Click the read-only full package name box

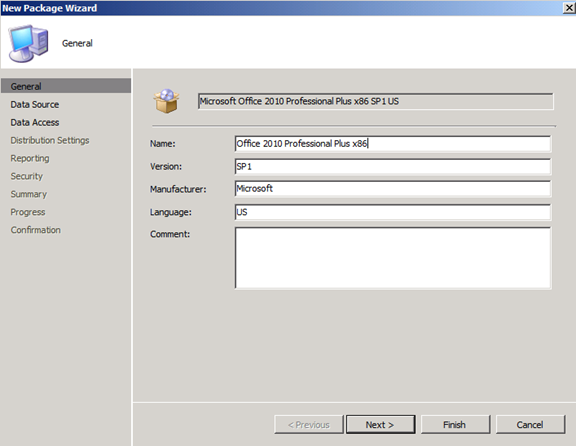(375, 101)
